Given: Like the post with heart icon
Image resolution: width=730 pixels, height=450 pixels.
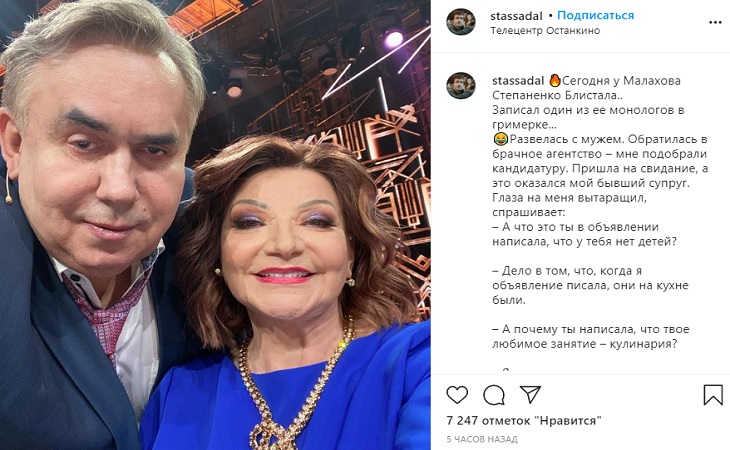Looking at the screenshot, I should pyautogui.click(x=457, y=395).
